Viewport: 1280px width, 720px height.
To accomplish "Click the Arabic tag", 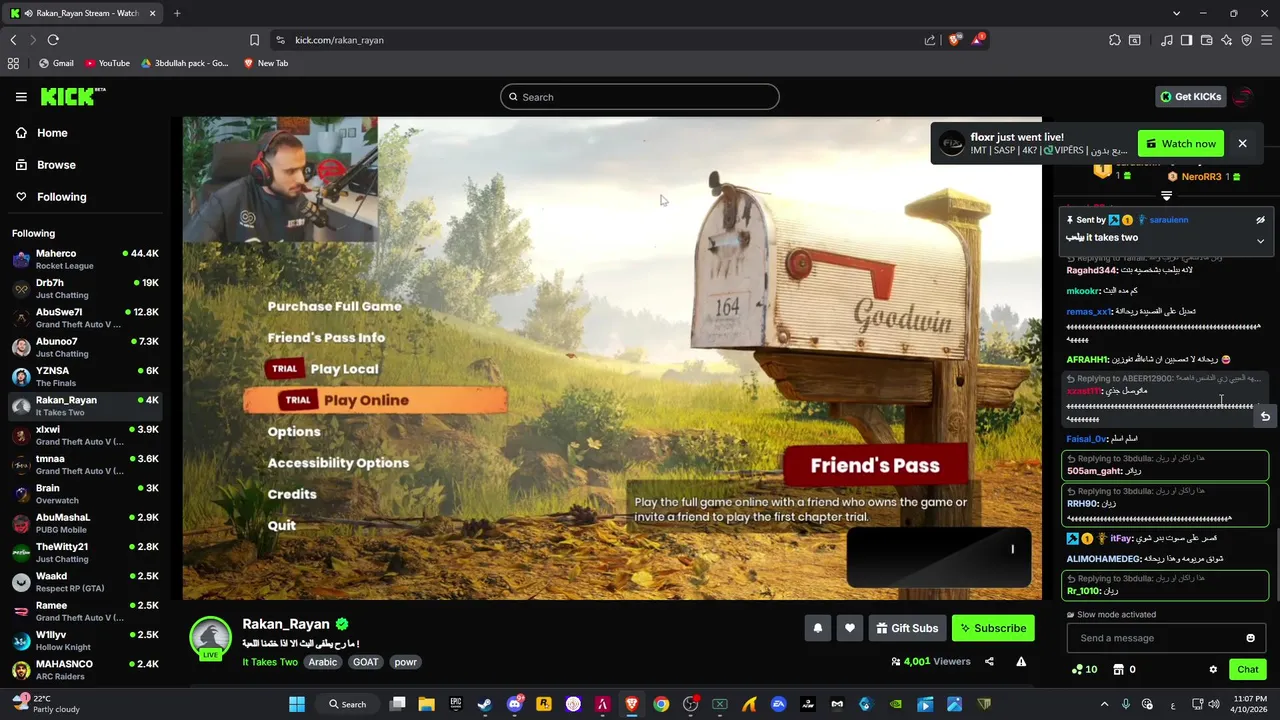I will pos(323,662).
